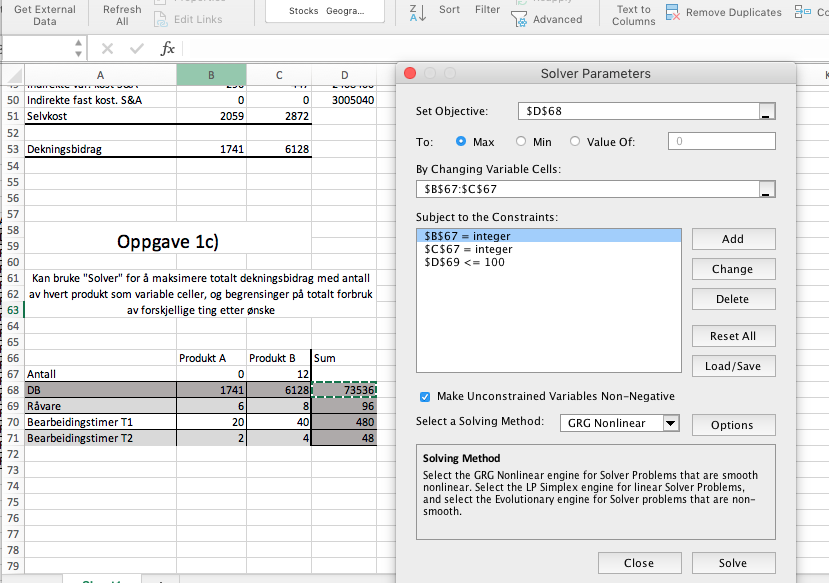The height and width of the screenshot is (583, 829).
Task: Click the Name Box field
Action: (x=37, y=49)
